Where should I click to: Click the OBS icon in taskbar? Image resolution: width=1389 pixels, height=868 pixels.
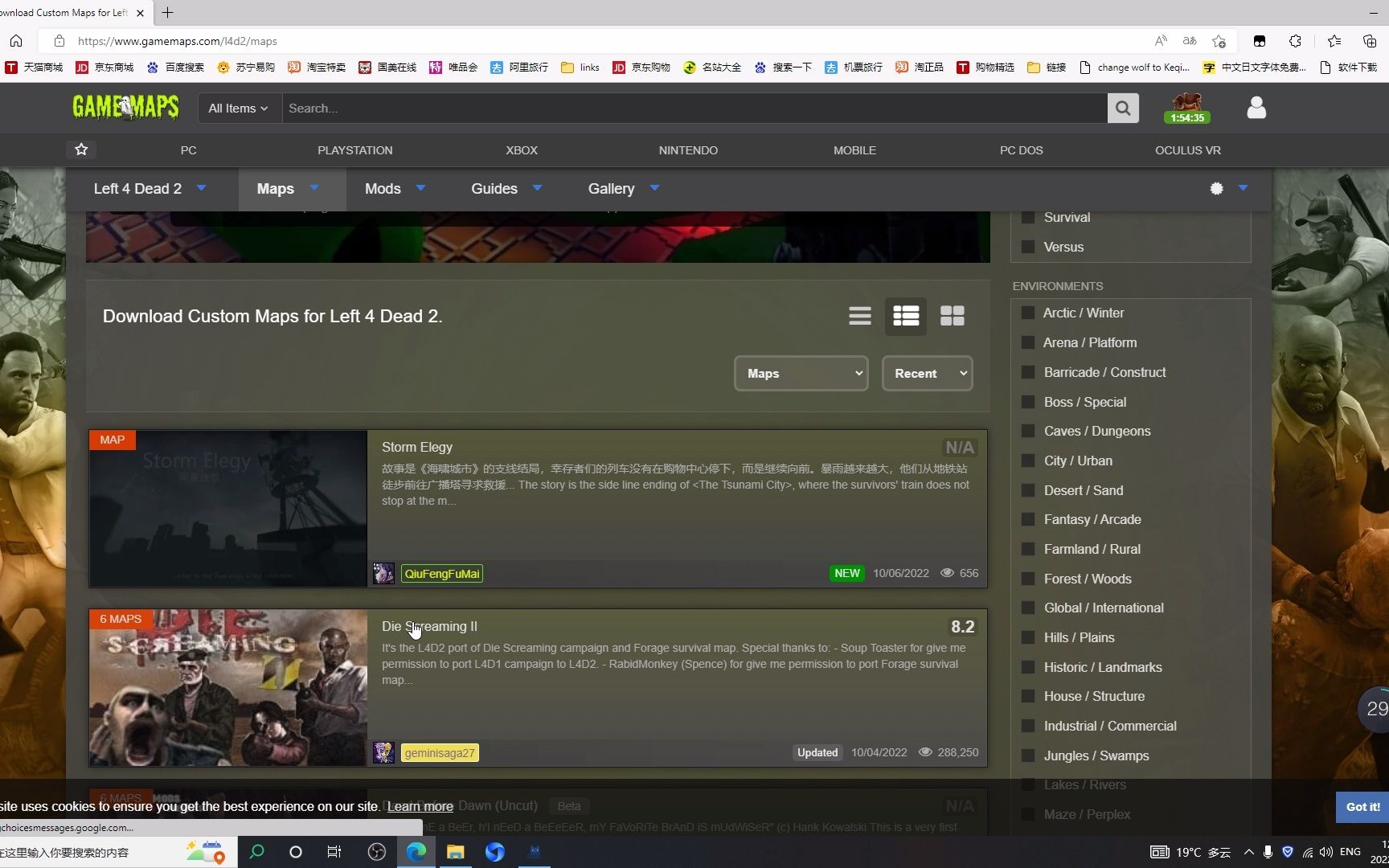tap(377, 852)
